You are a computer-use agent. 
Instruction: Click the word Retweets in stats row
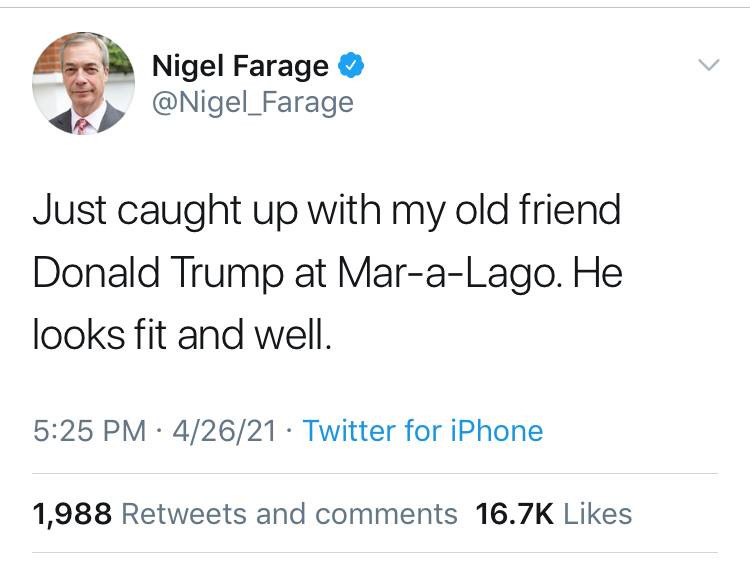click(x=184, y=514)
